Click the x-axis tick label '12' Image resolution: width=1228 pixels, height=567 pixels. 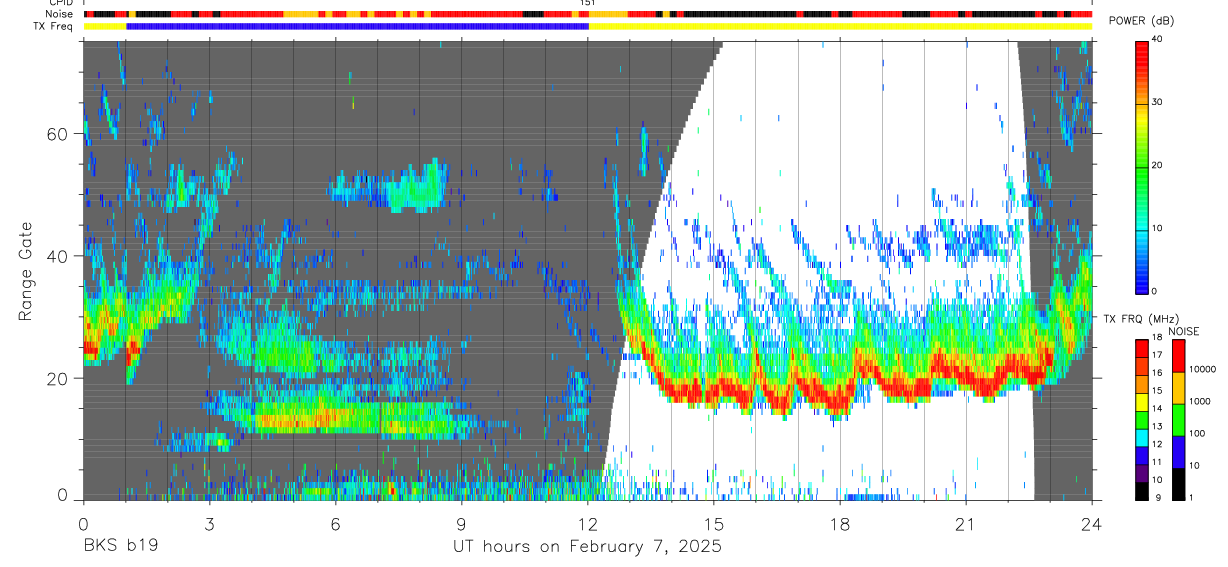pos(588,525)
